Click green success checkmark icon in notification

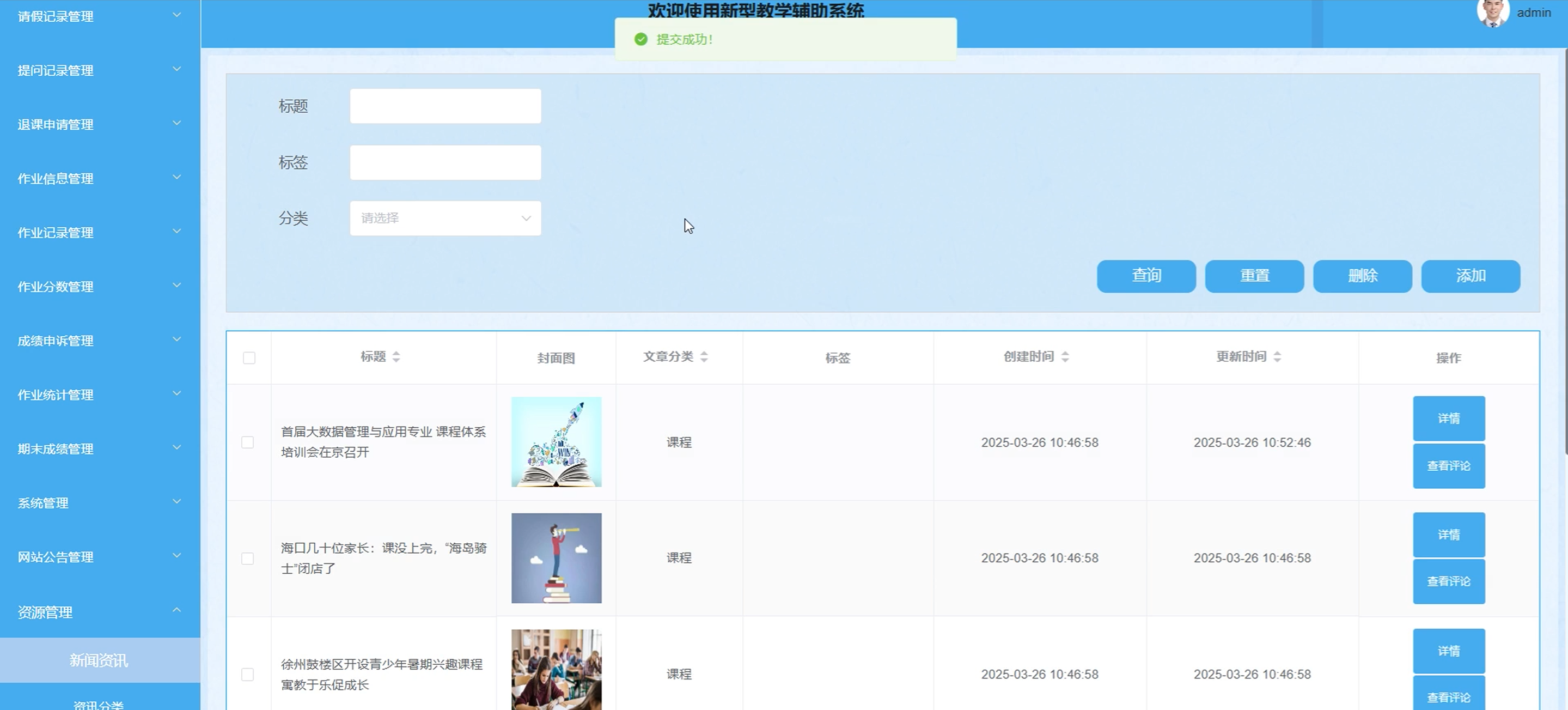[x=640, y=40]
